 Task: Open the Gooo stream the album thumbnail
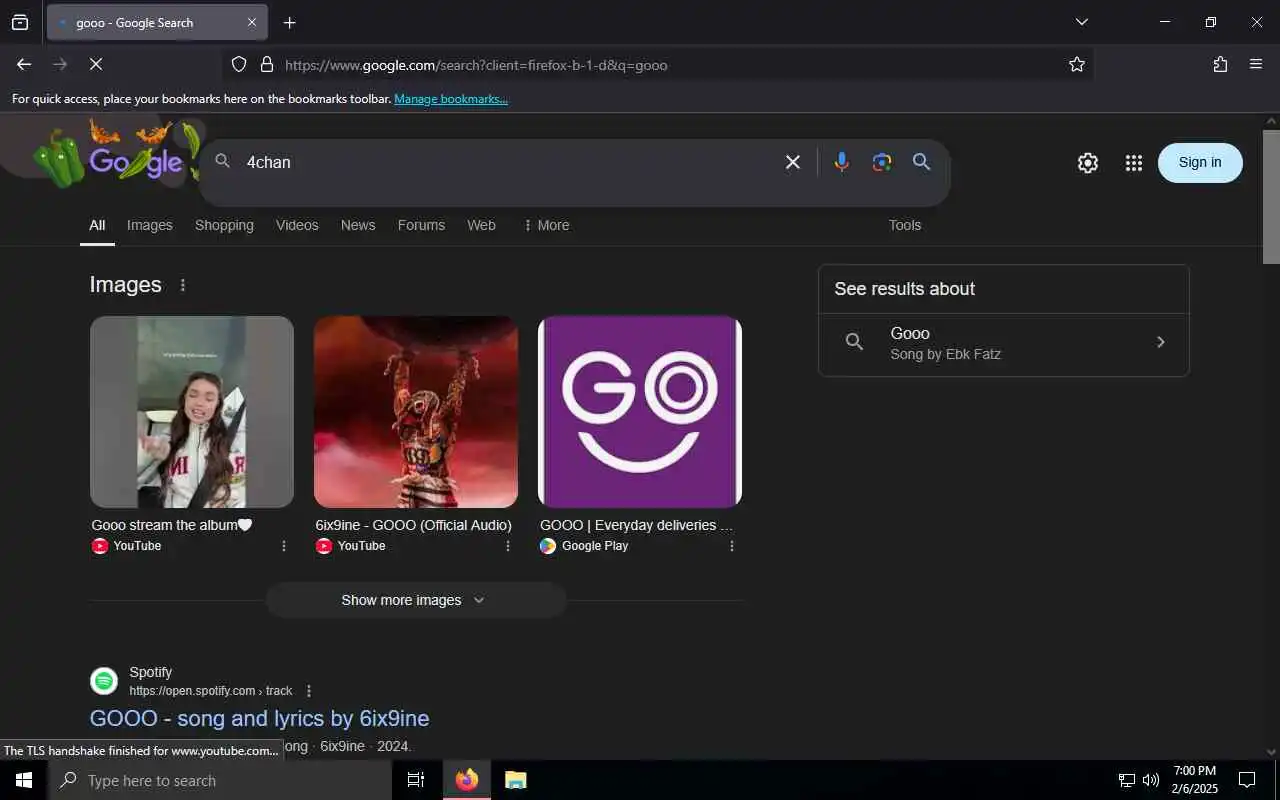pyautogui.click(x=192, y=412)
